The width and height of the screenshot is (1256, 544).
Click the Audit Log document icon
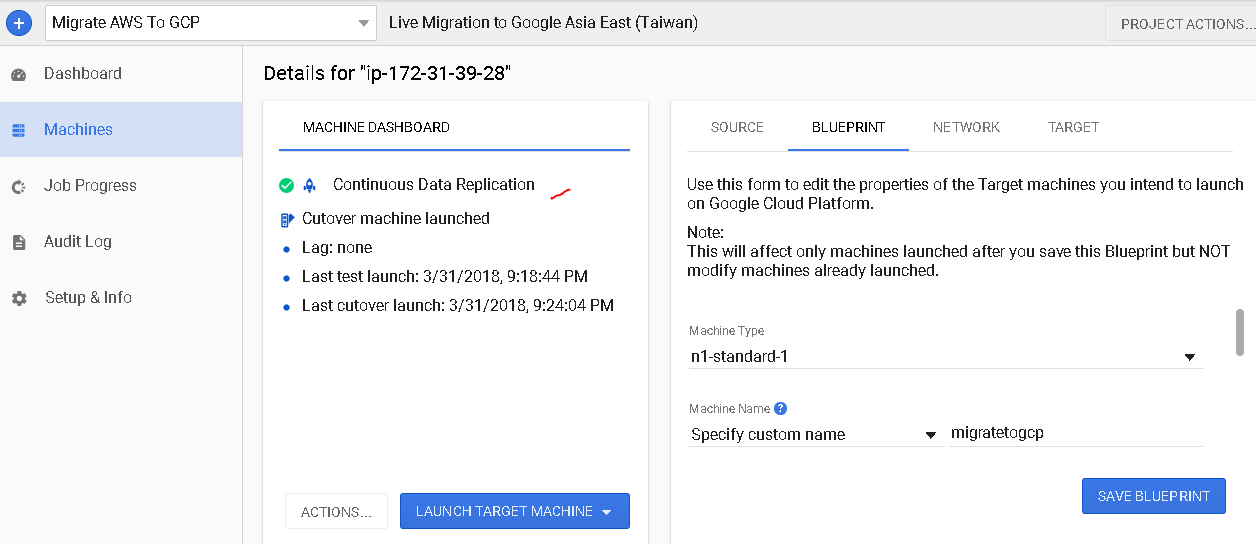pos(18,242)
